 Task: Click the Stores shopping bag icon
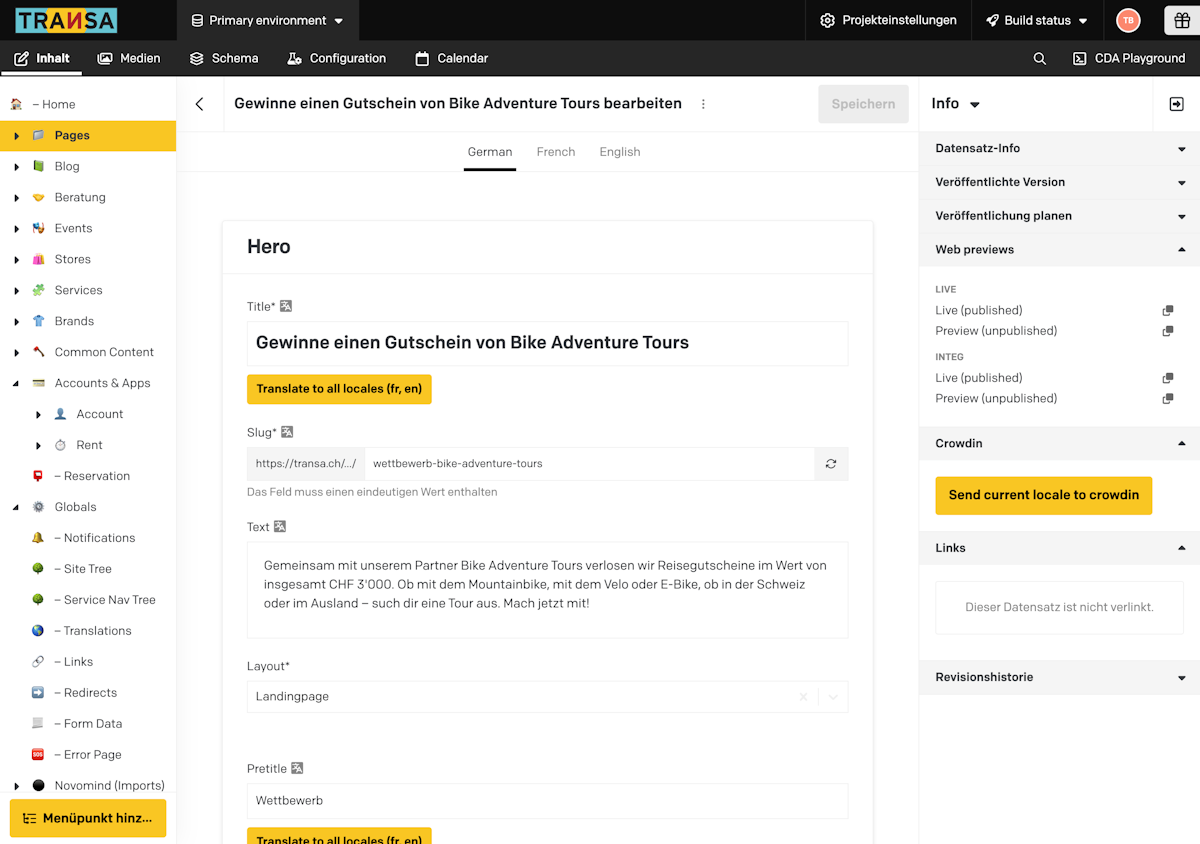tap(38, 259)
